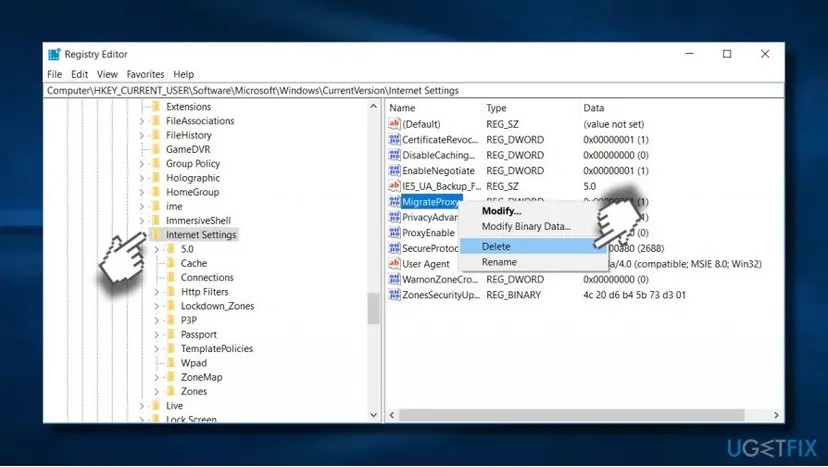This screenshot has height=467, width=828.
Task: Click the EnableNegotiate DWORD icon
Action: (394, 171)
